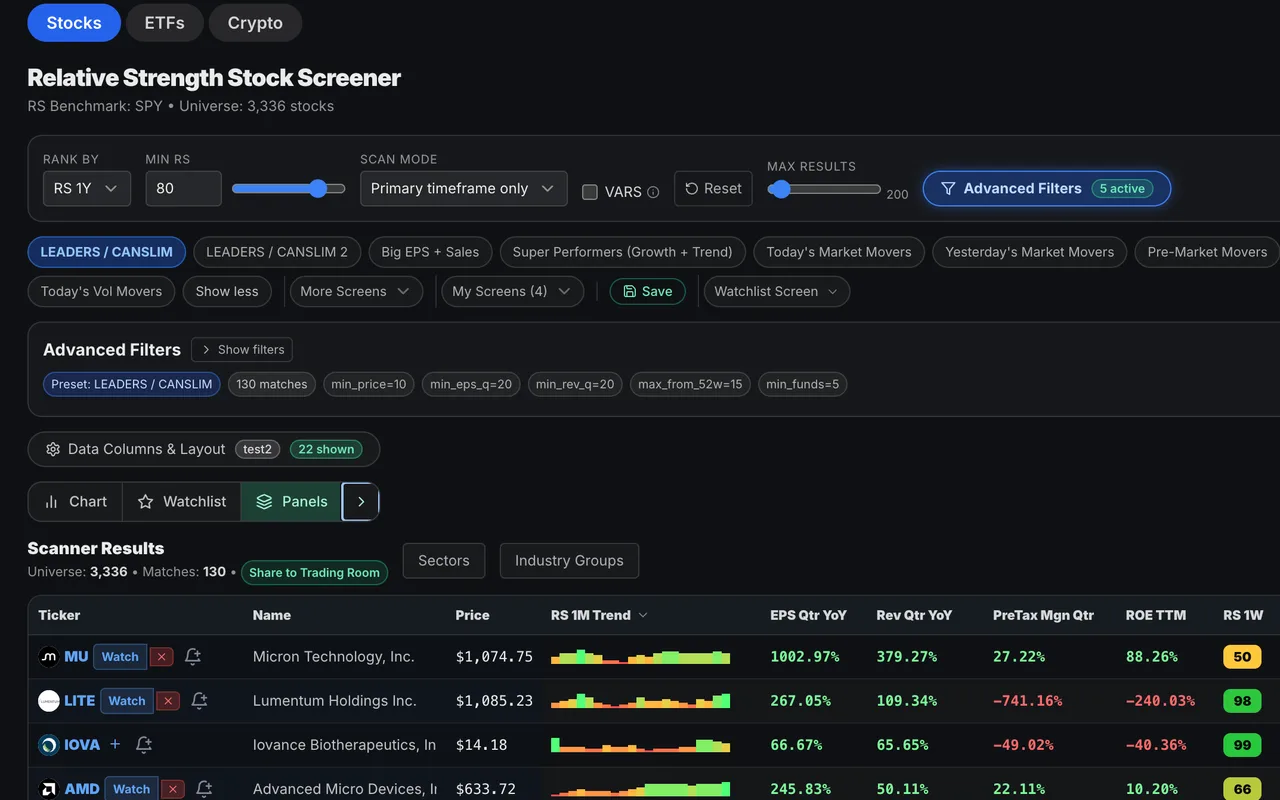Open the Watchlist Screen dropdown
Viewport: 1280px width, 800px height.
[x=777, y=291]
